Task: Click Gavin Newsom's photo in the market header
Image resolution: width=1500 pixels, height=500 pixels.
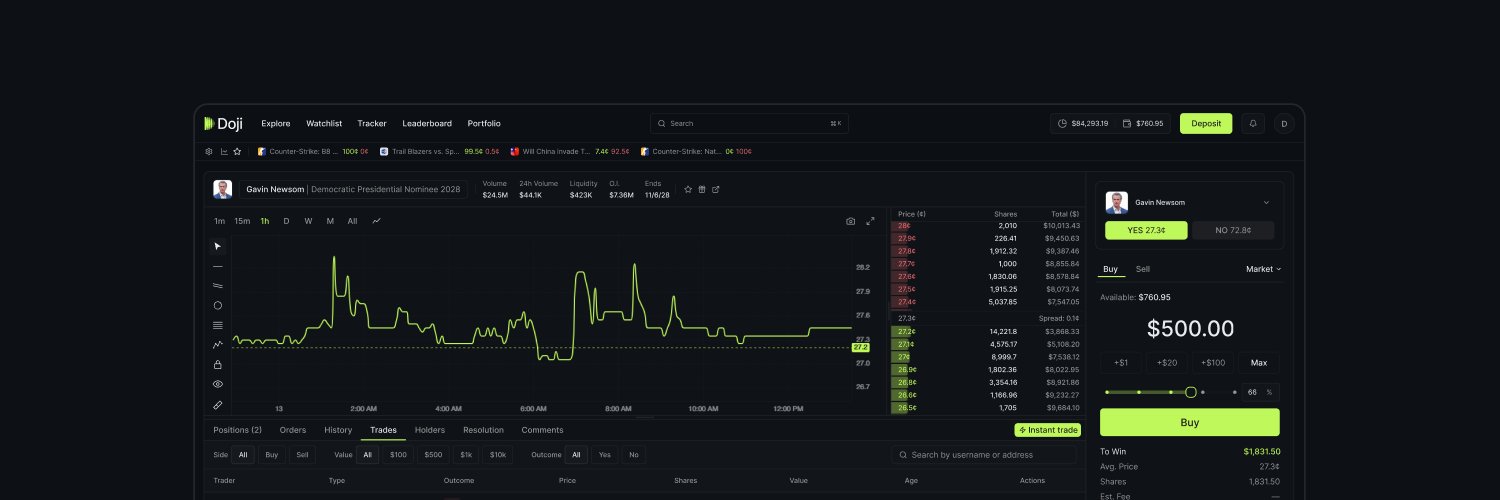Action: coord(223,189)
